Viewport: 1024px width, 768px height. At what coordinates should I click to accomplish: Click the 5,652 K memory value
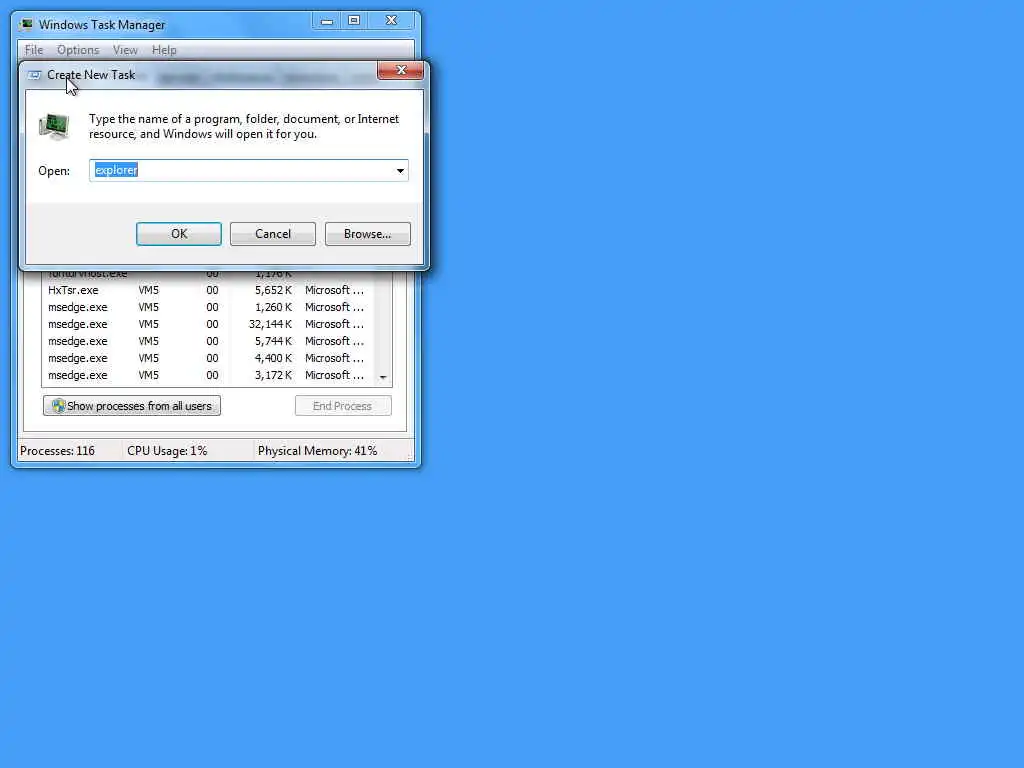[273, 290]
